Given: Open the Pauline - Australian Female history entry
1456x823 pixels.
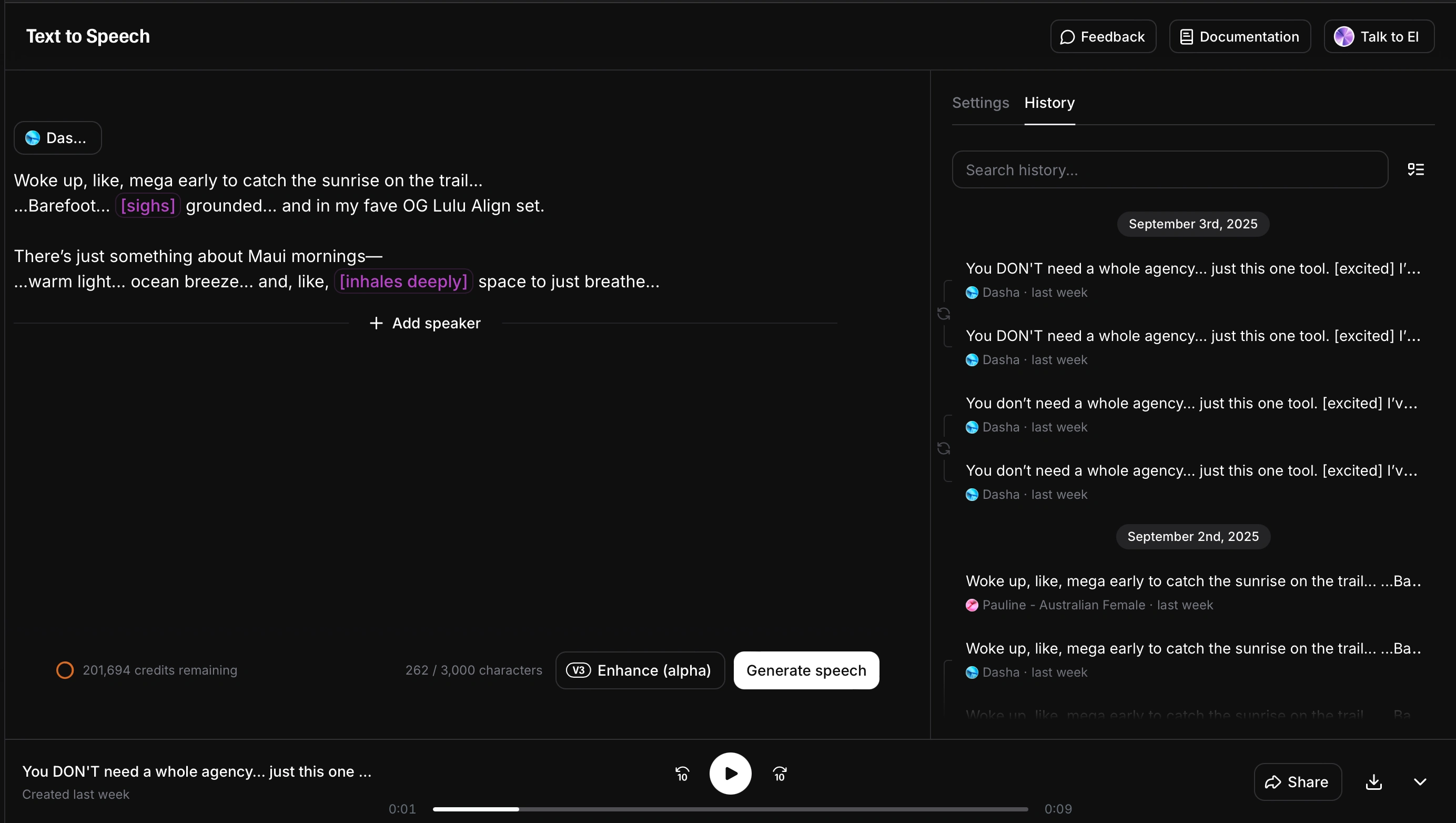Looking at the screenshot, I should pyautogui.click(x=1193, y=592).
